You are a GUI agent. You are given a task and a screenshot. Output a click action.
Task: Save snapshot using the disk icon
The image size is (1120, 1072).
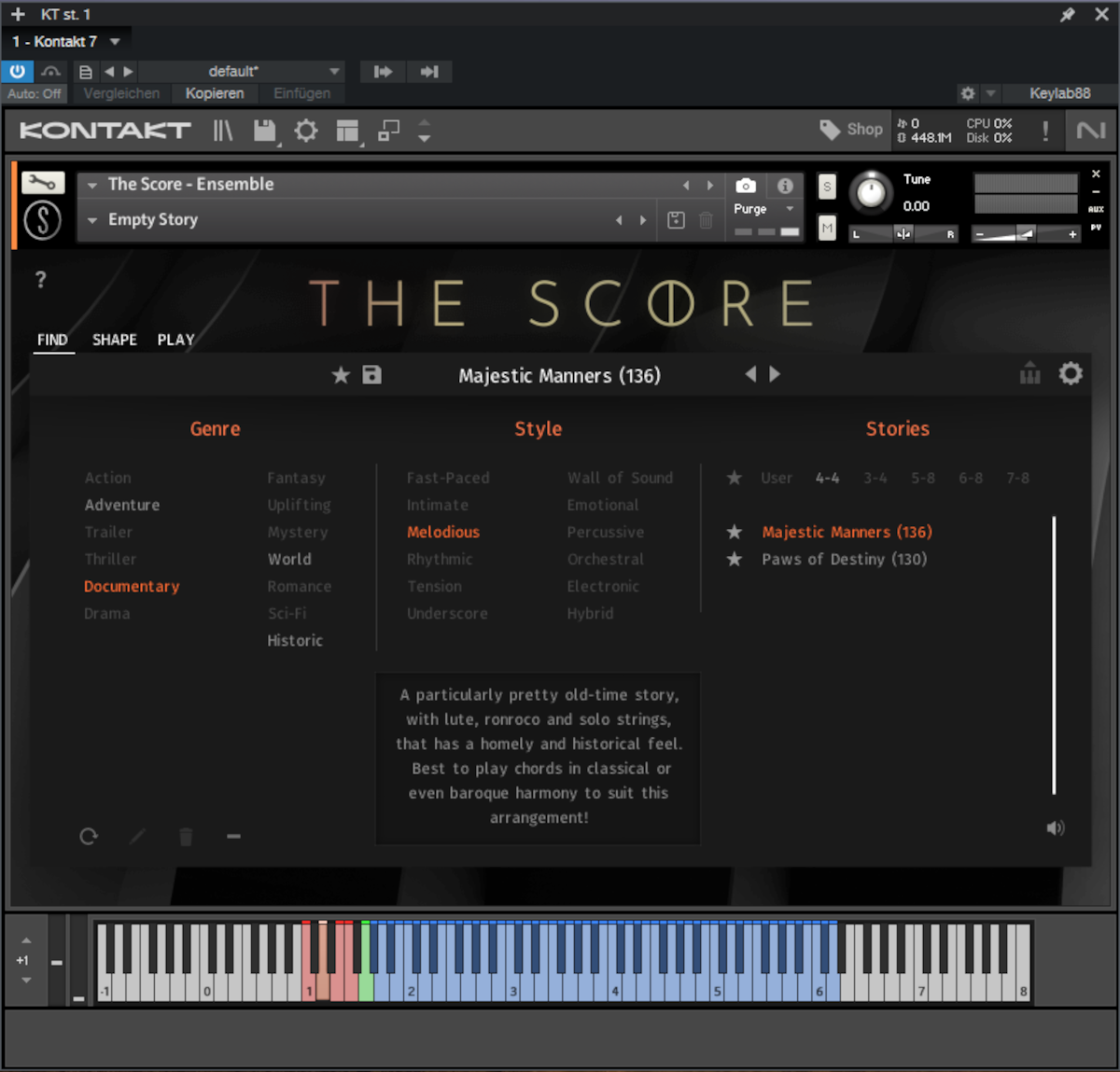(677, 220)
